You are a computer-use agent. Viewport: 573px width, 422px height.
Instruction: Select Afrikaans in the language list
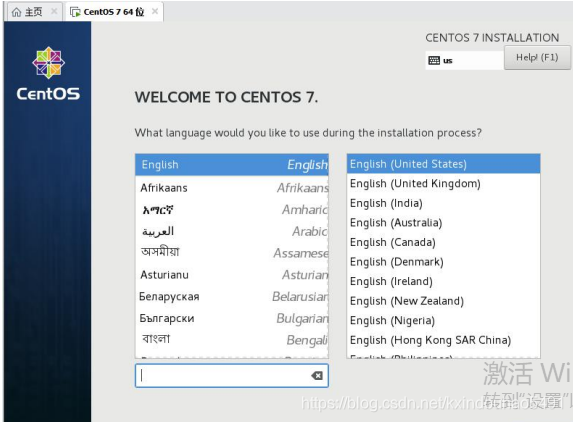click(232, 188)
